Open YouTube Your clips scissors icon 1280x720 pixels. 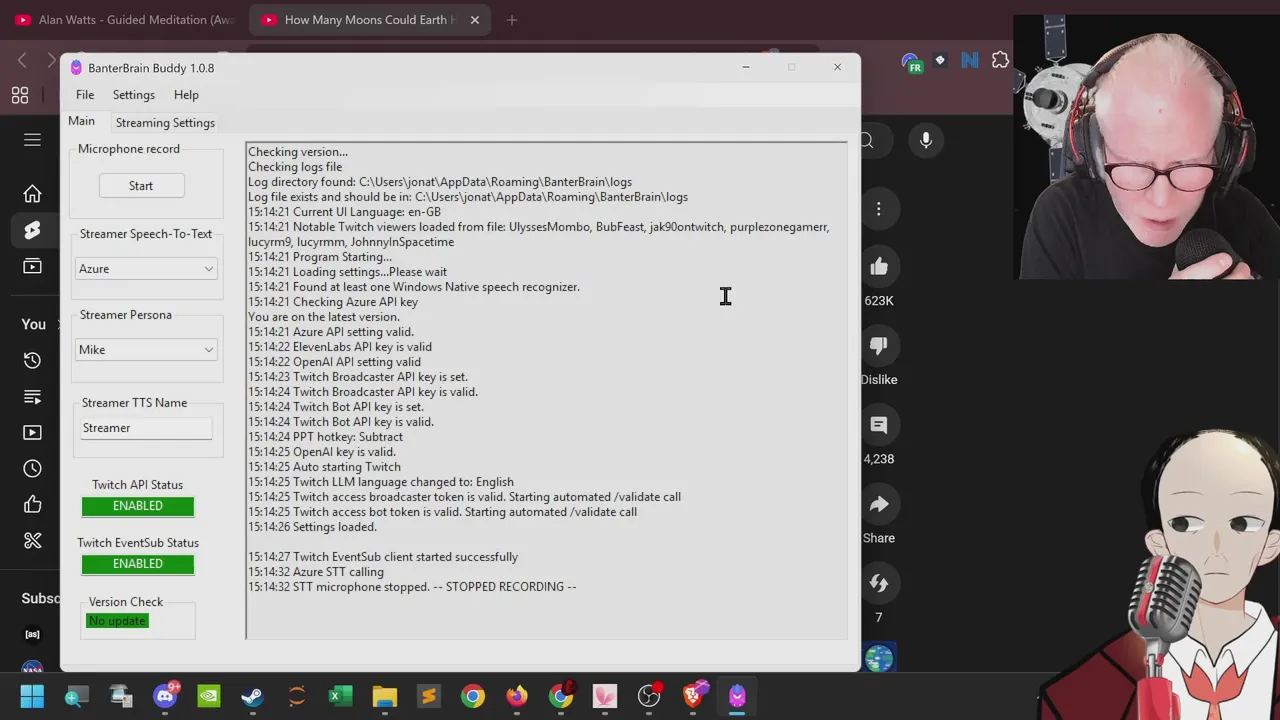32,541
